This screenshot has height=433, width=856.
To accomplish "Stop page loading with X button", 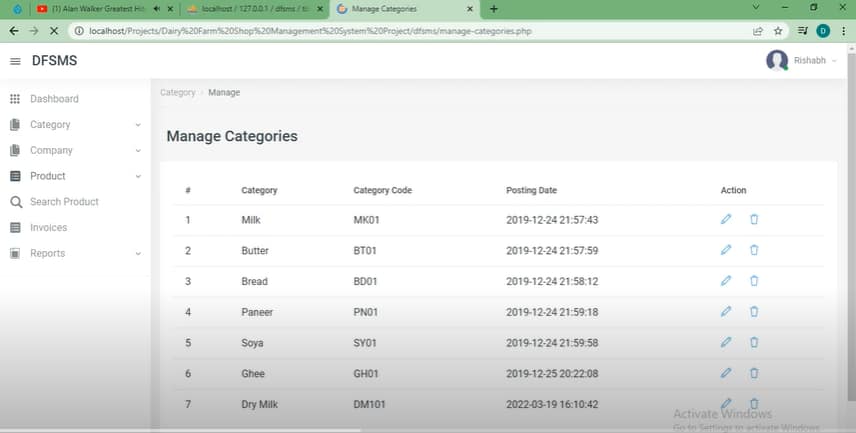I will point(54,31).
